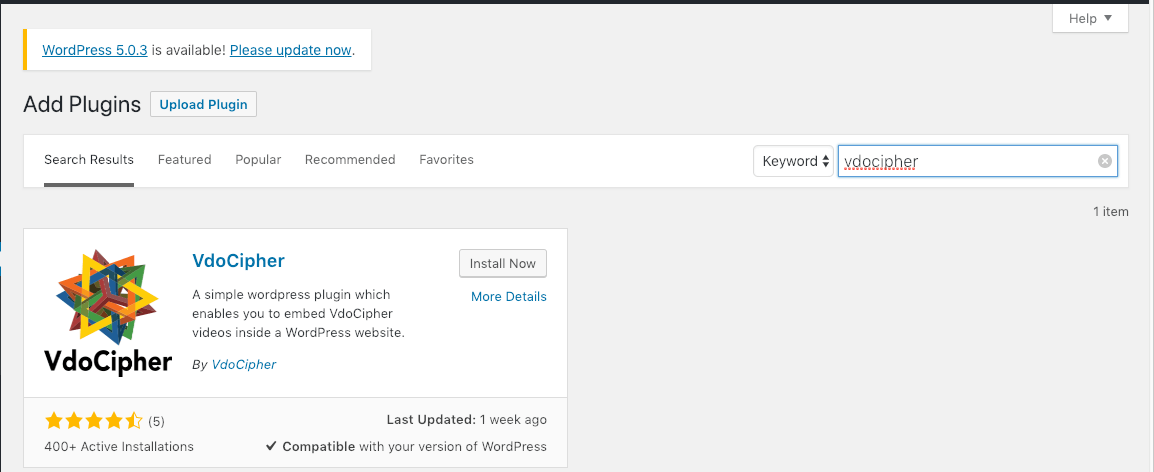Switch to the Featured tab
The image size is (1154, 472).
click(x=184, y=160)
